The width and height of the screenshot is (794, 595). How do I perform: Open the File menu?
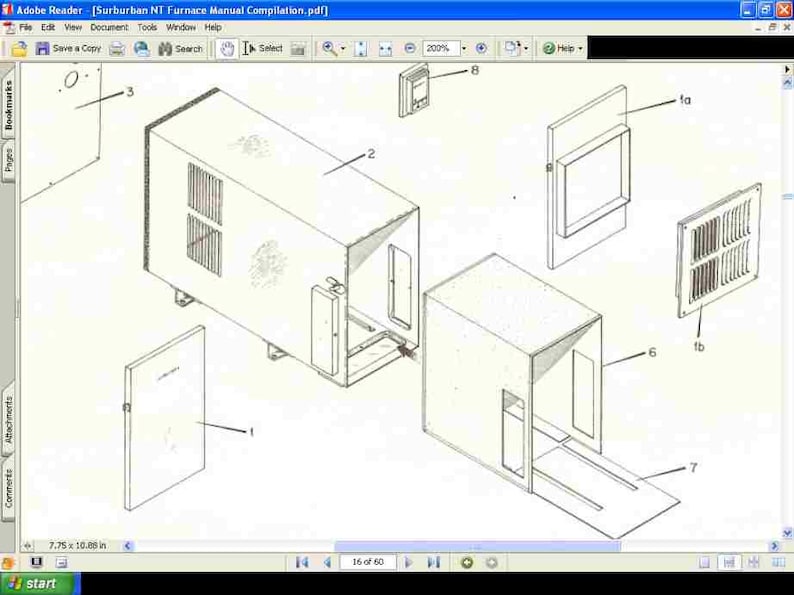tap(25, 27)
